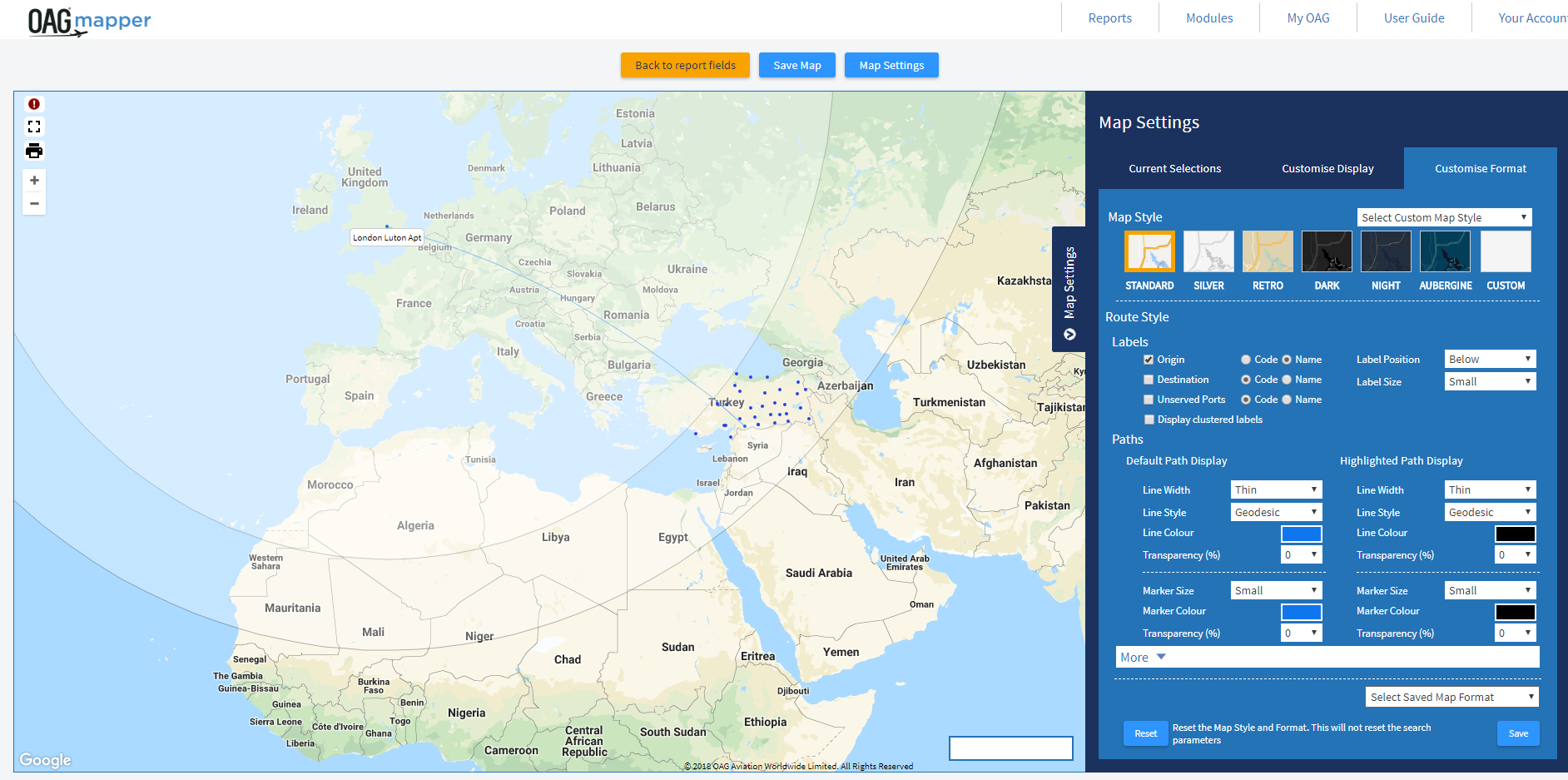Select the AUBERGINE map style thumbnail
This screenshot has height=780, width=1568.
point(1445,251)
